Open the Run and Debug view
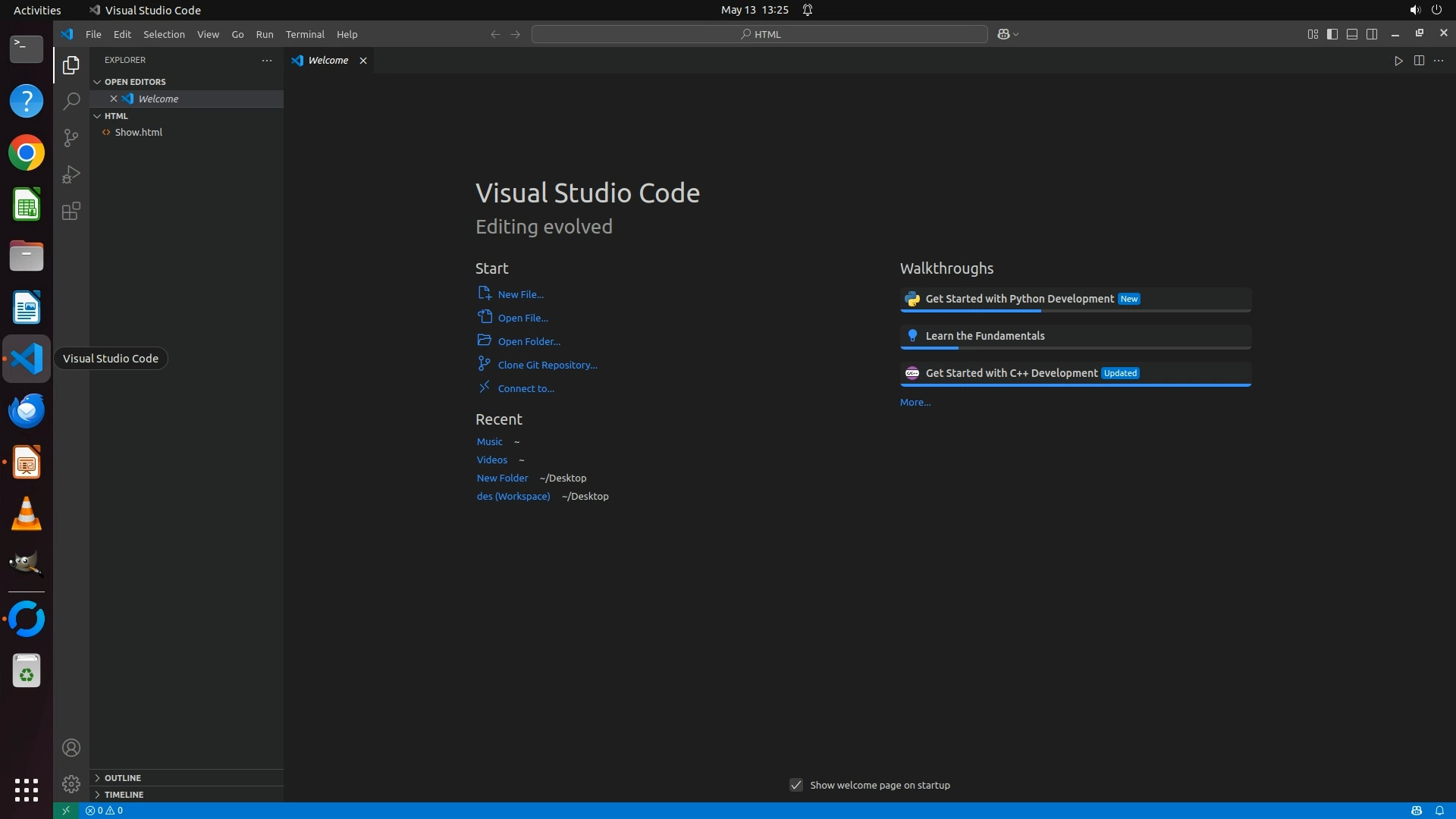 (x=71, y=174)
